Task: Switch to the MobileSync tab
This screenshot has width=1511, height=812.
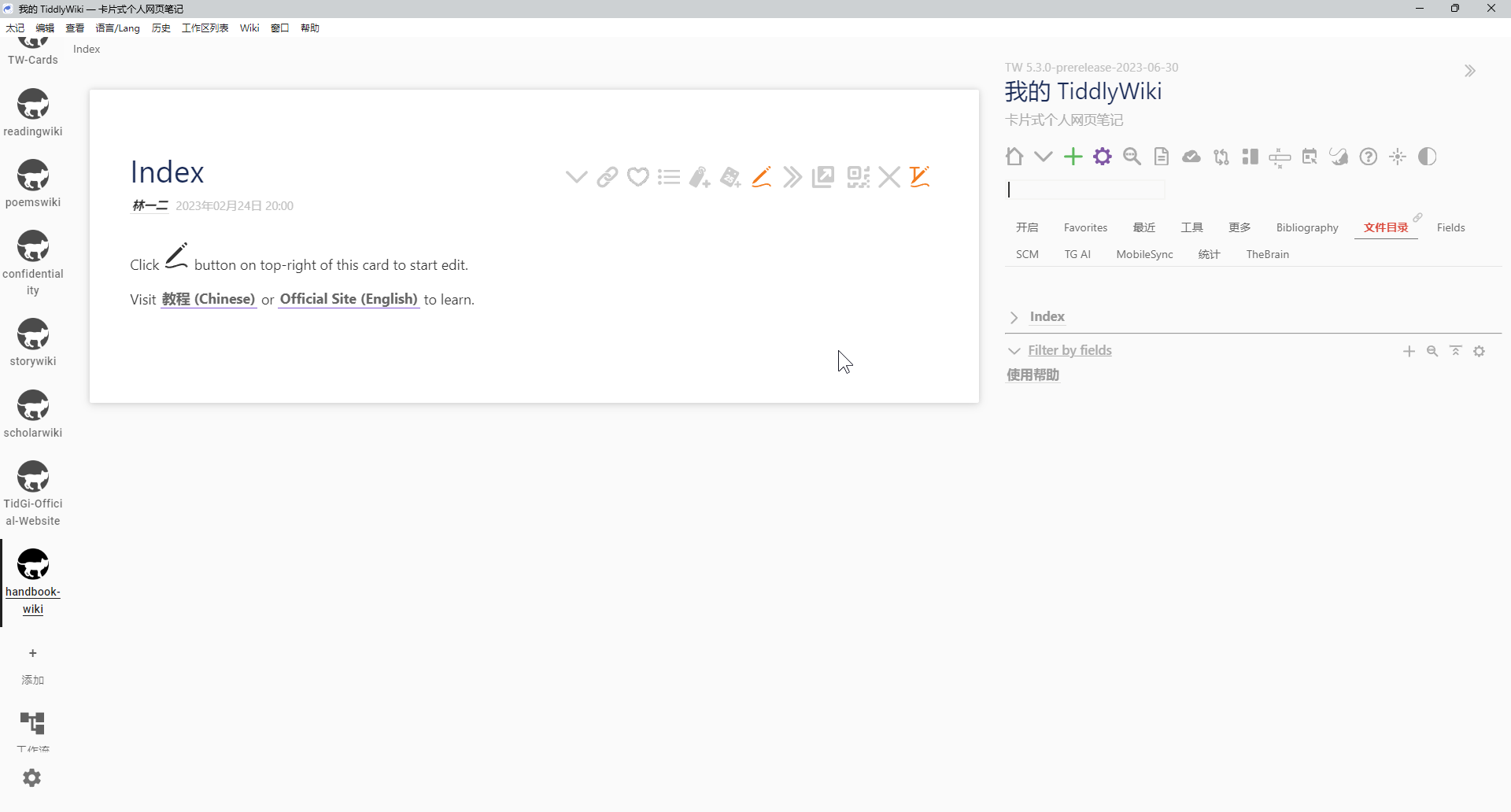Action: coord(1144,254)
